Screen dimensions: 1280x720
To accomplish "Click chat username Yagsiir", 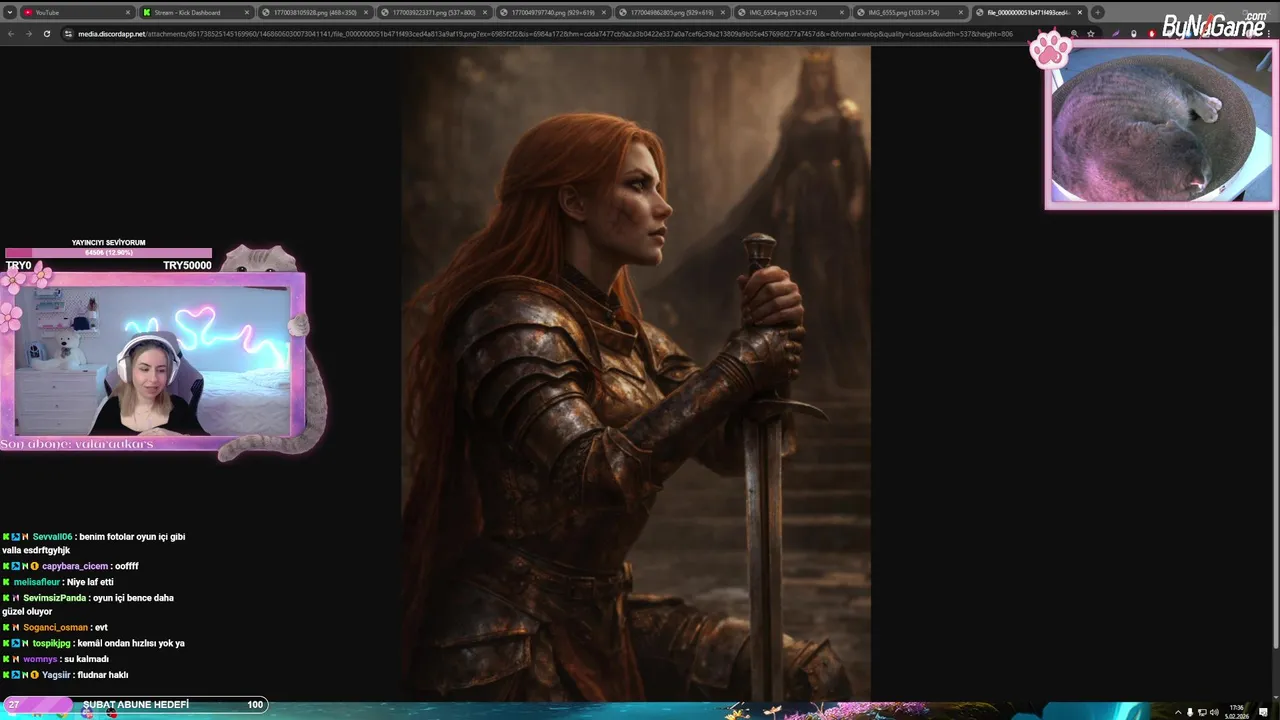I will [56, 675].
